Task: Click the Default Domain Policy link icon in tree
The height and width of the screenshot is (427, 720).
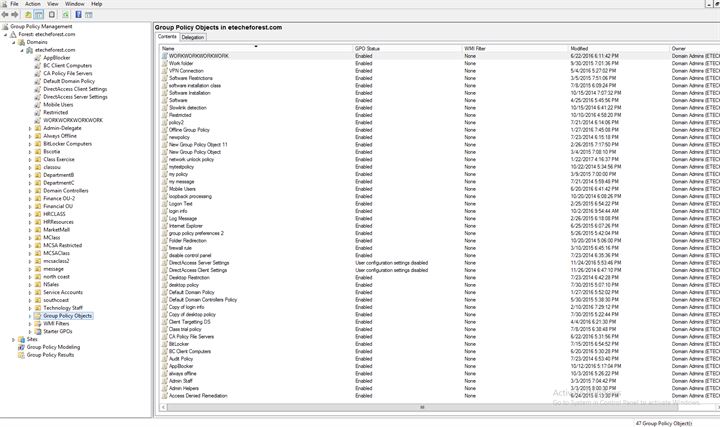Action: point(38,81)
